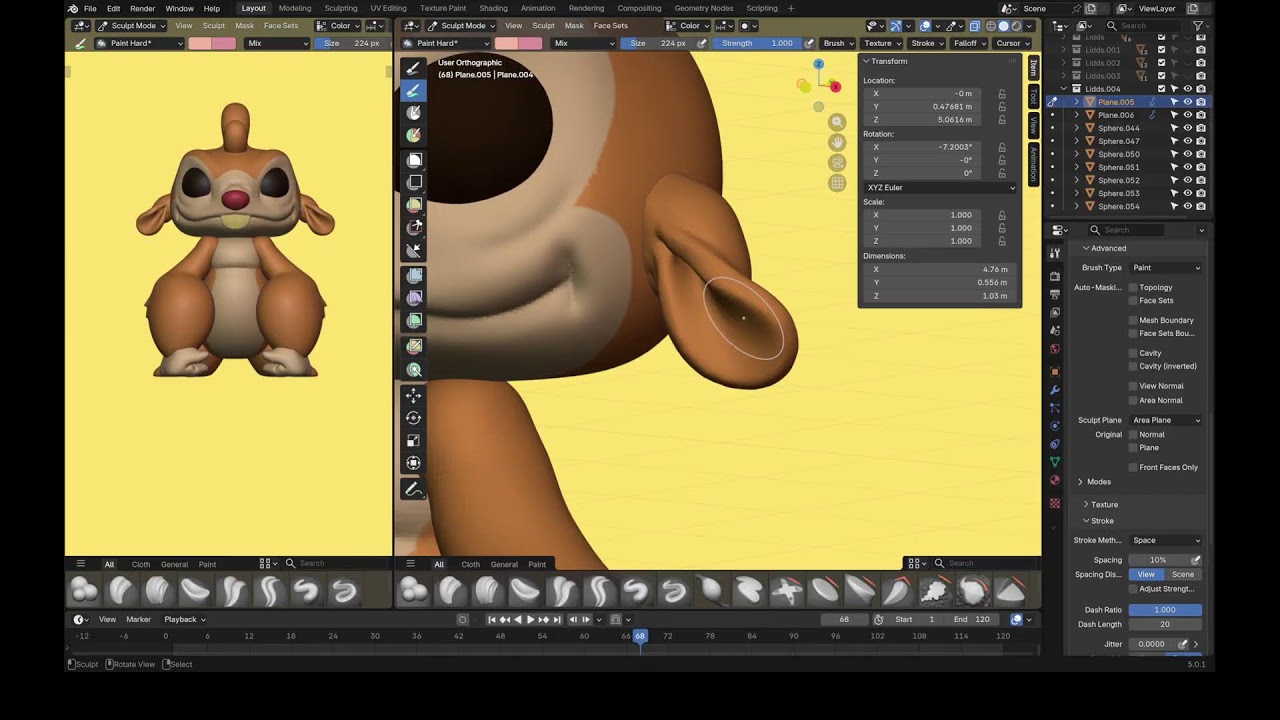This screenshot has height=720, width=1280.
Task: Switch to the Geometry Nodes workspace tab
Action: coord(704,8)
